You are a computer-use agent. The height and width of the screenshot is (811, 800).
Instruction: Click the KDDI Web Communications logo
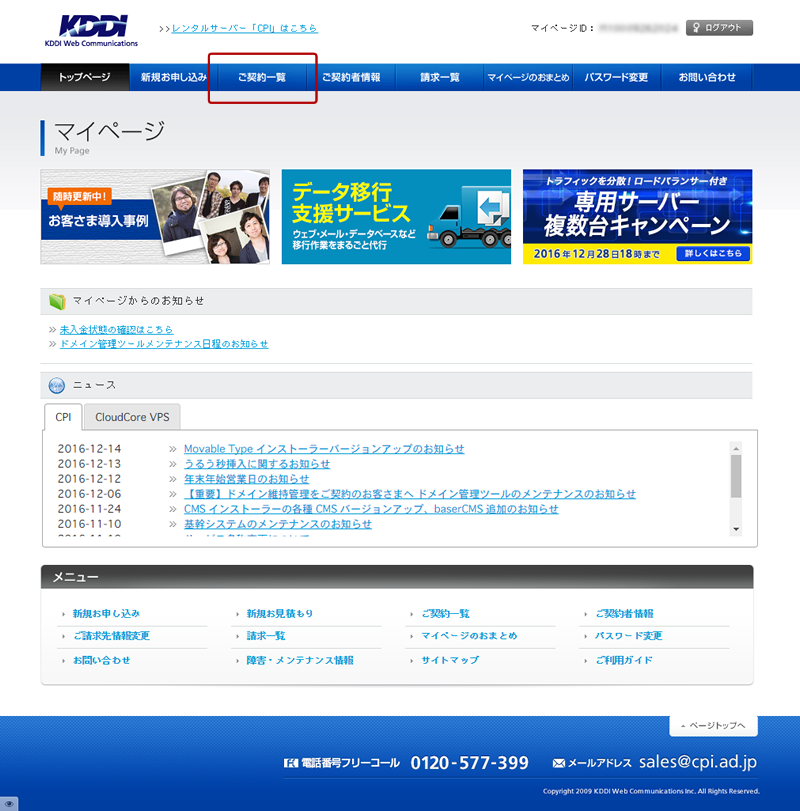(x=91, y=31)
